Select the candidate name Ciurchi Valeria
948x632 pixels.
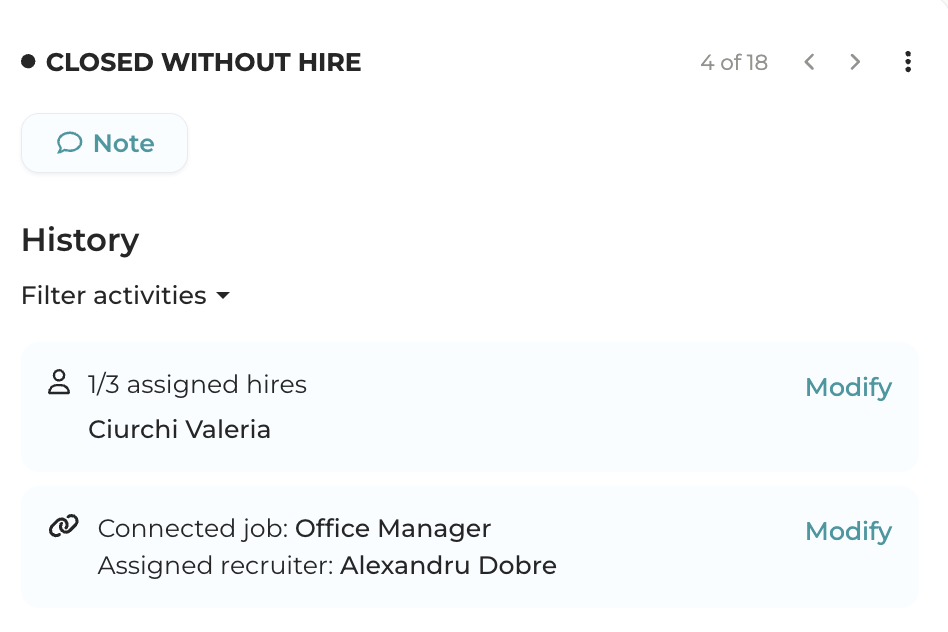[x=179, y=429]
